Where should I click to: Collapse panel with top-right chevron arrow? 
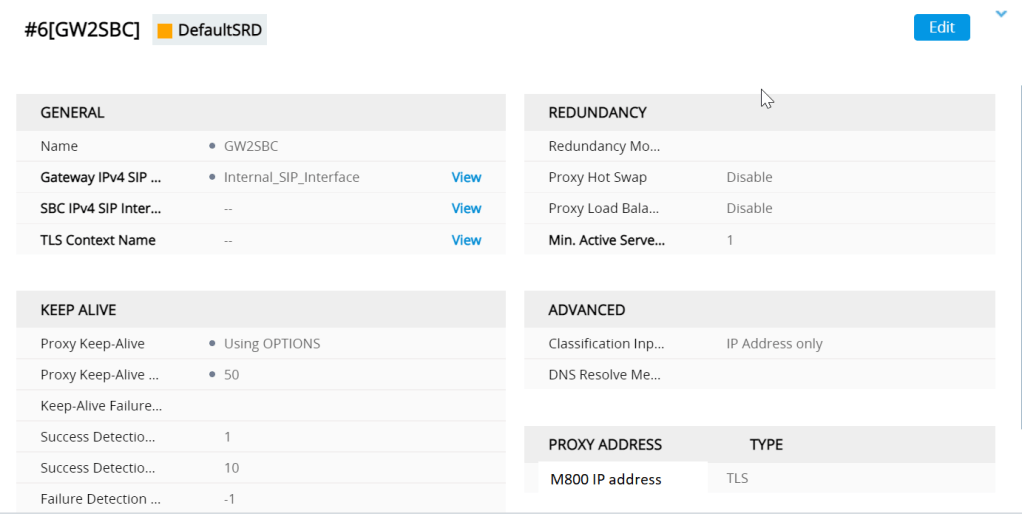[x=1001, y=14]
